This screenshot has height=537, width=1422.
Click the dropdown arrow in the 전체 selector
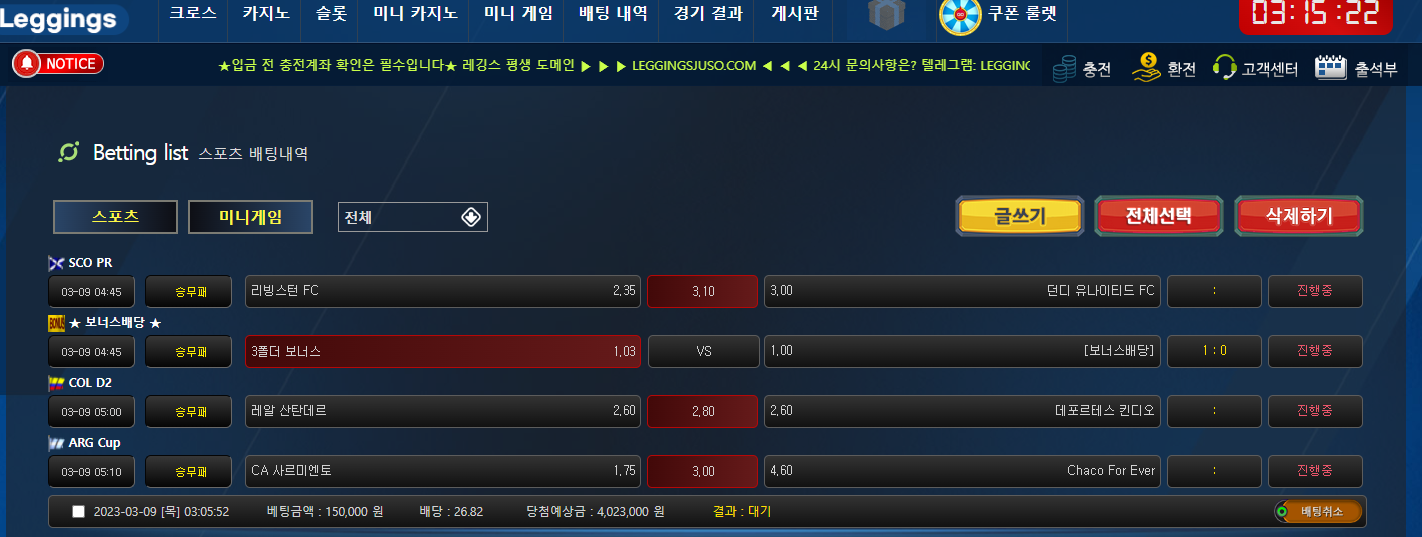pos(471,217)
